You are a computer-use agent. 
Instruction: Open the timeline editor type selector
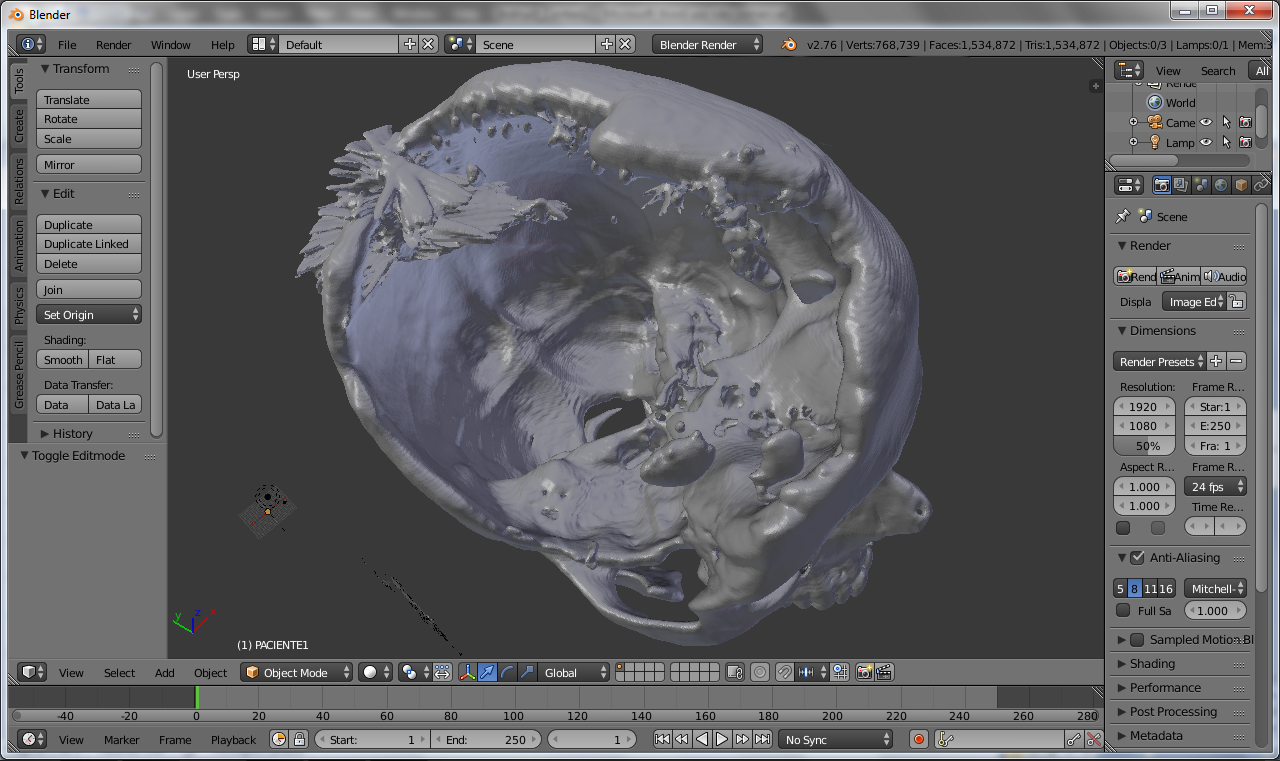[x=33, y=739]
